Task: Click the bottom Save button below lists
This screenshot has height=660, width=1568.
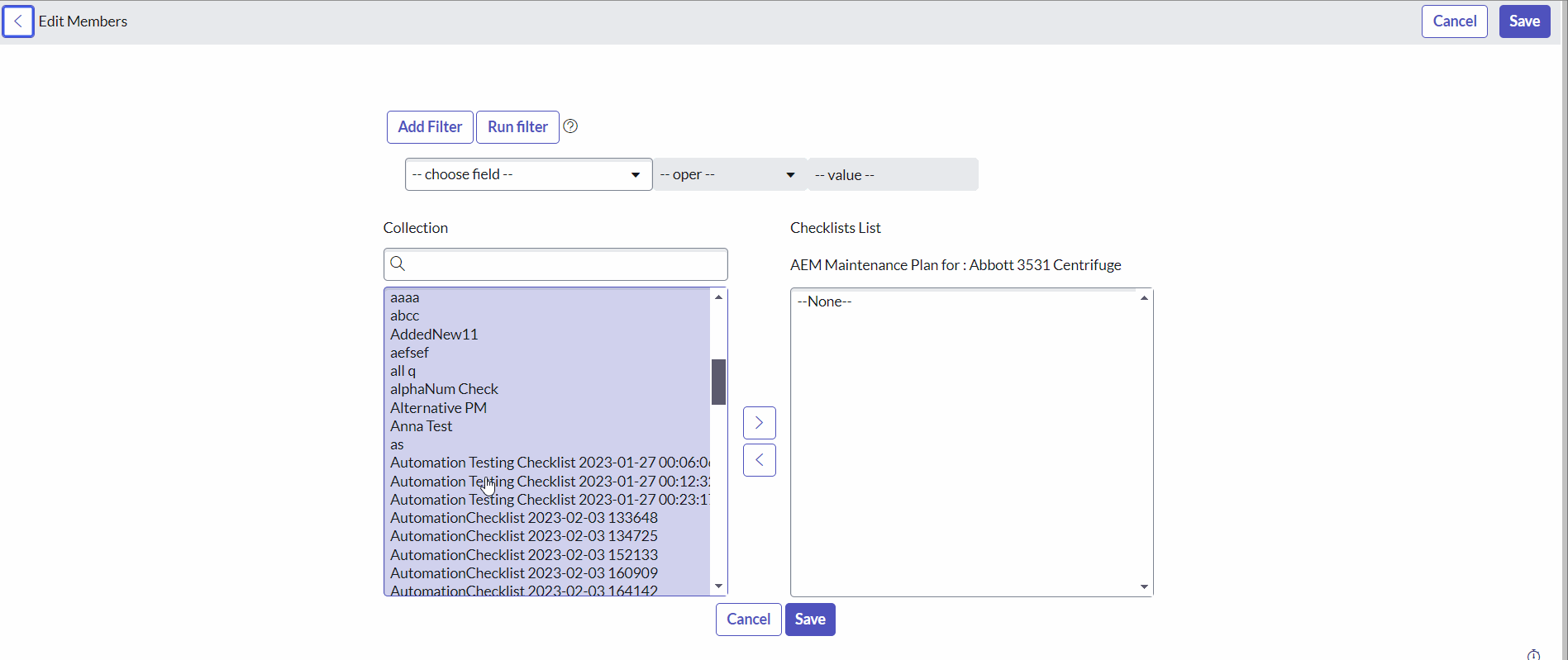Action: click(809, 620)
